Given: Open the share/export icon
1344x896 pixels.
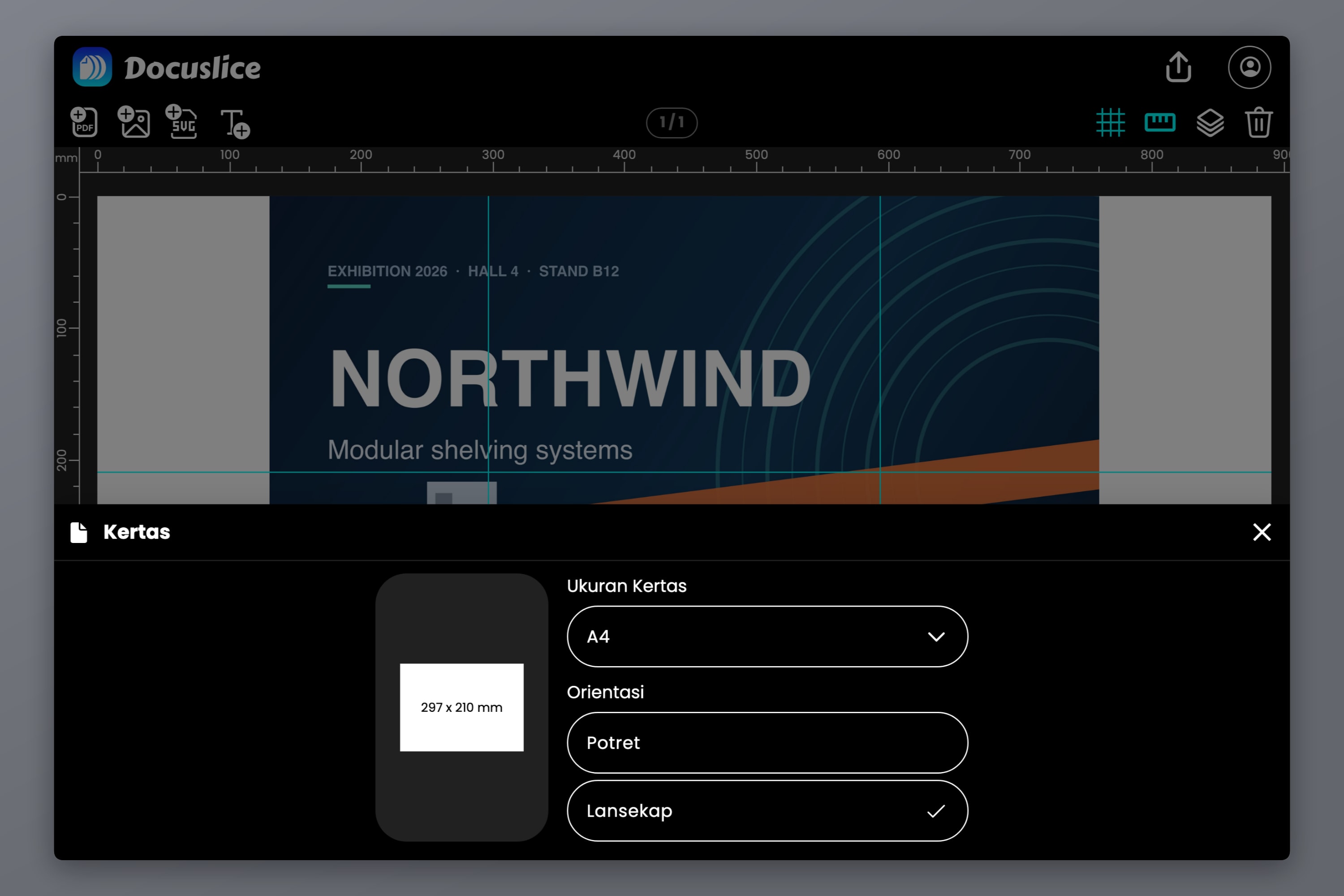Looking at the screenshot, I should 1178,67.
